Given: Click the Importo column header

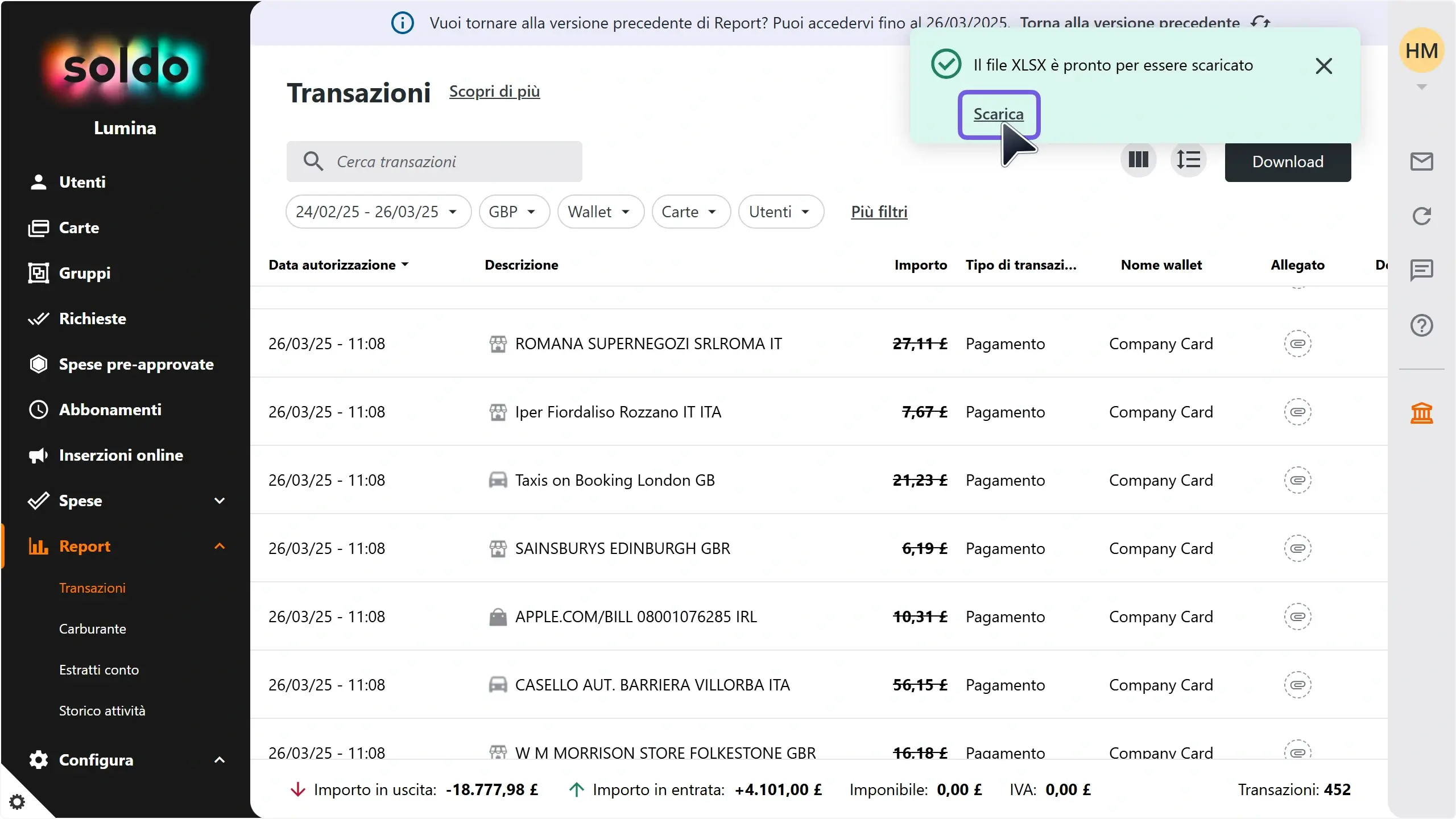Looking at the screenshot, I should (921, 265).
